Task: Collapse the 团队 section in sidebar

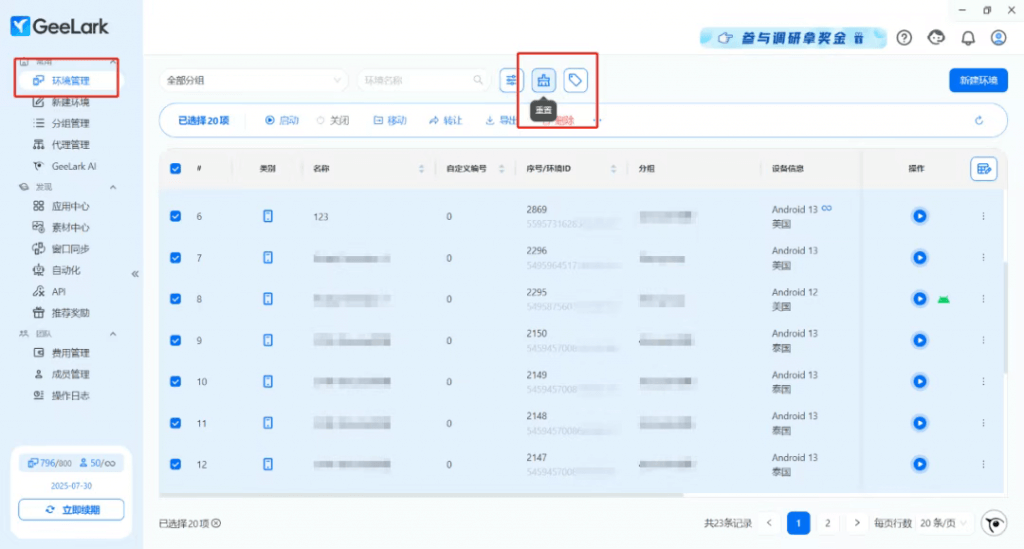Action: tap(113, 333)
